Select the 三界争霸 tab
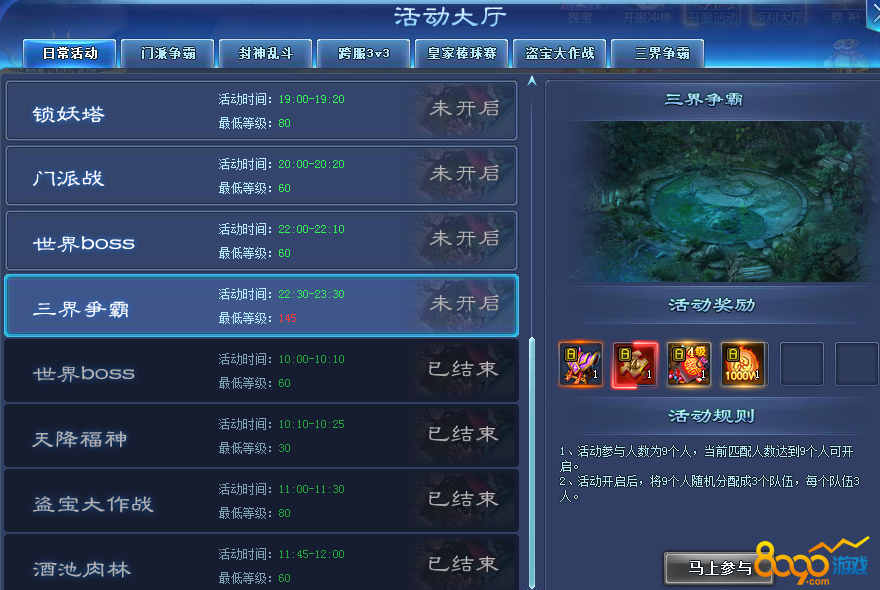Viewport: 880px width, 590px height. (658, 53)
